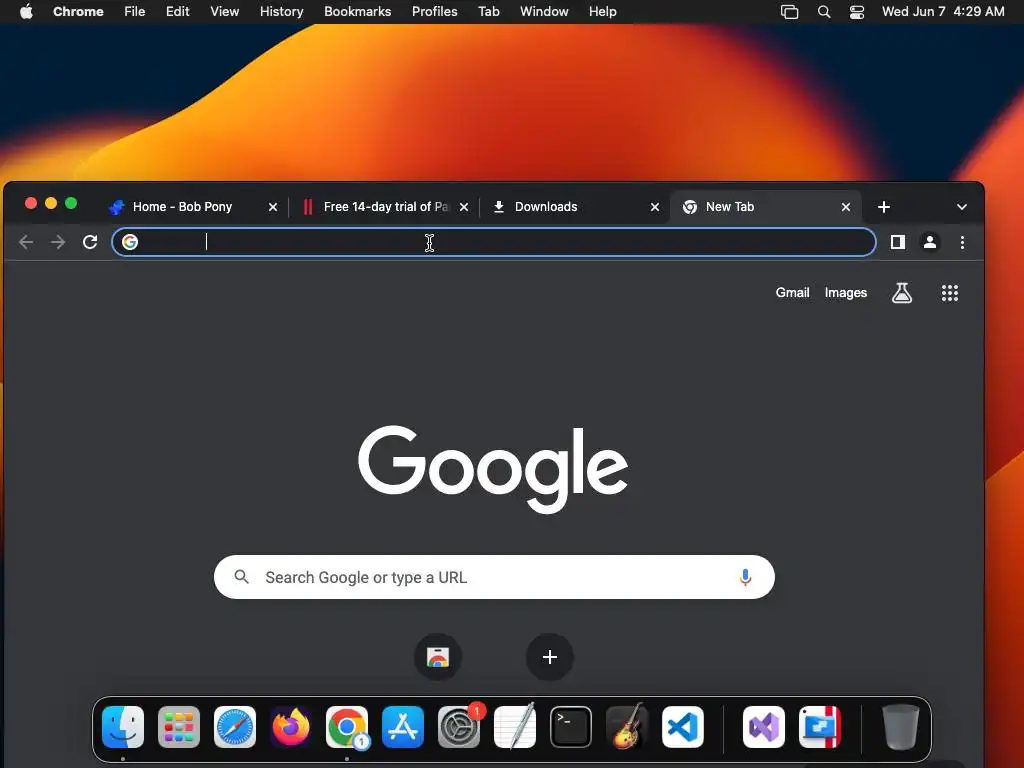Open Terminal from the Dock

pyautogui.click(x=571, y=727)
